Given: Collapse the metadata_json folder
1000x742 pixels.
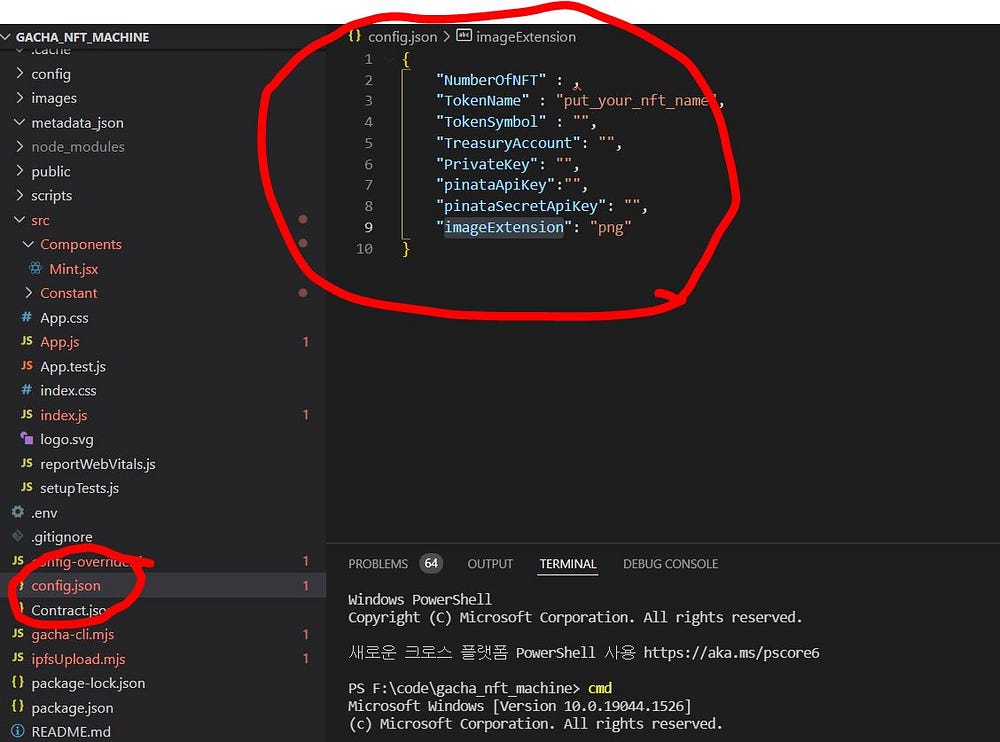Looking at the screenshot, I should 20,122.
